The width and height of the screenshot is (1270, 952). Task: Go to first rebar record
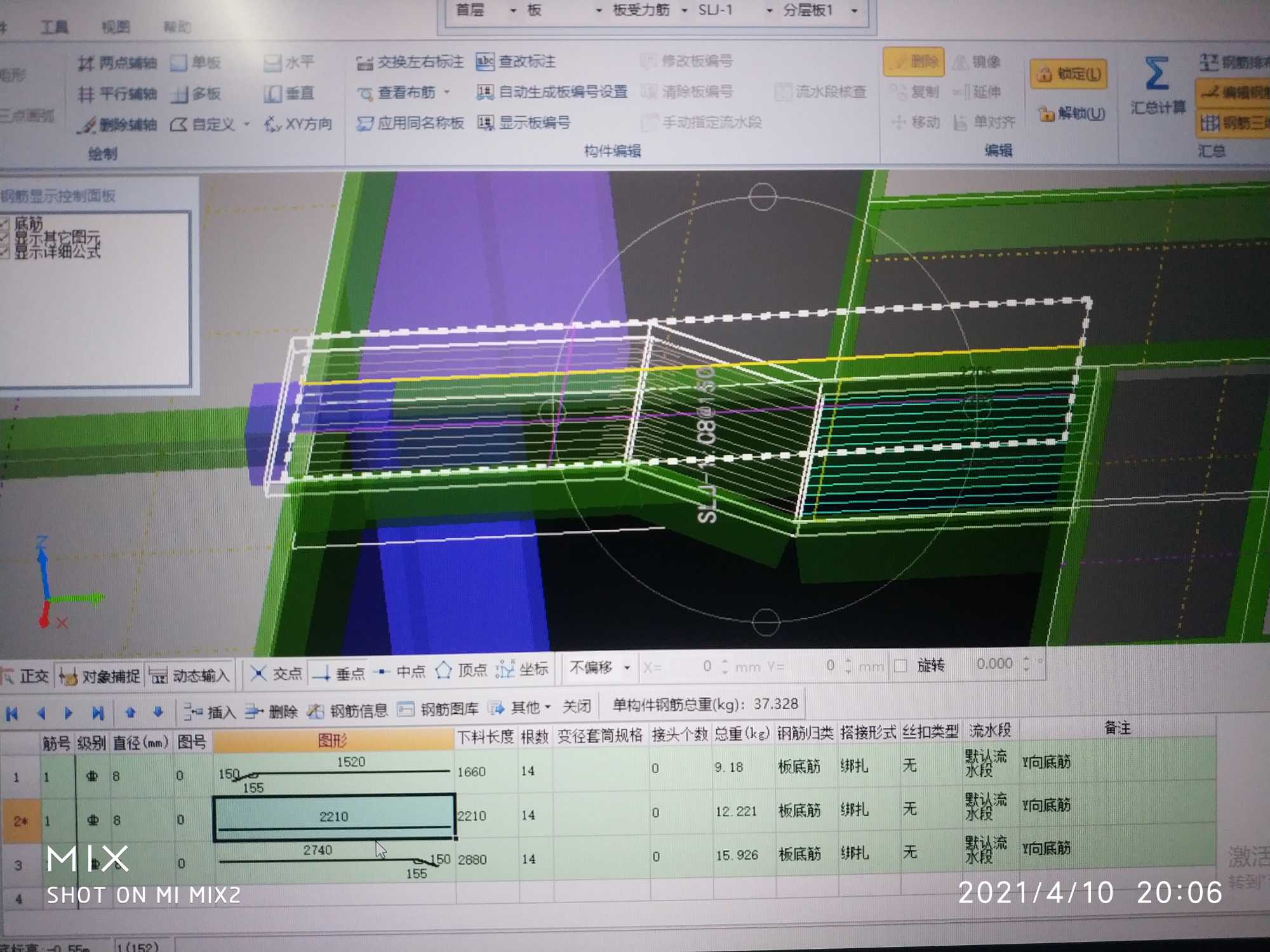pos(11,714)
